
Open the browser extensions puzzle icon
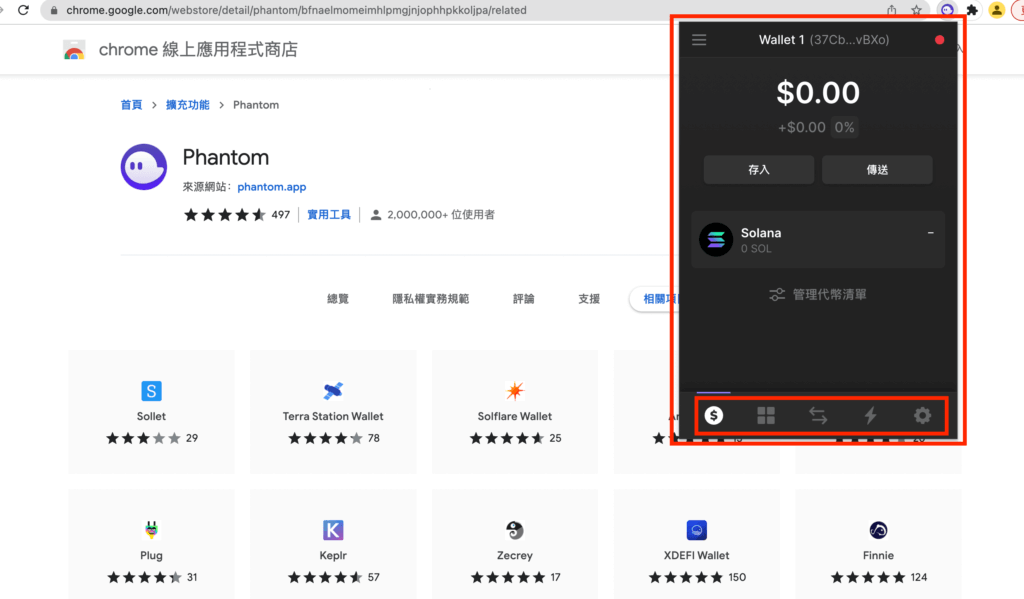coord(971,10)
